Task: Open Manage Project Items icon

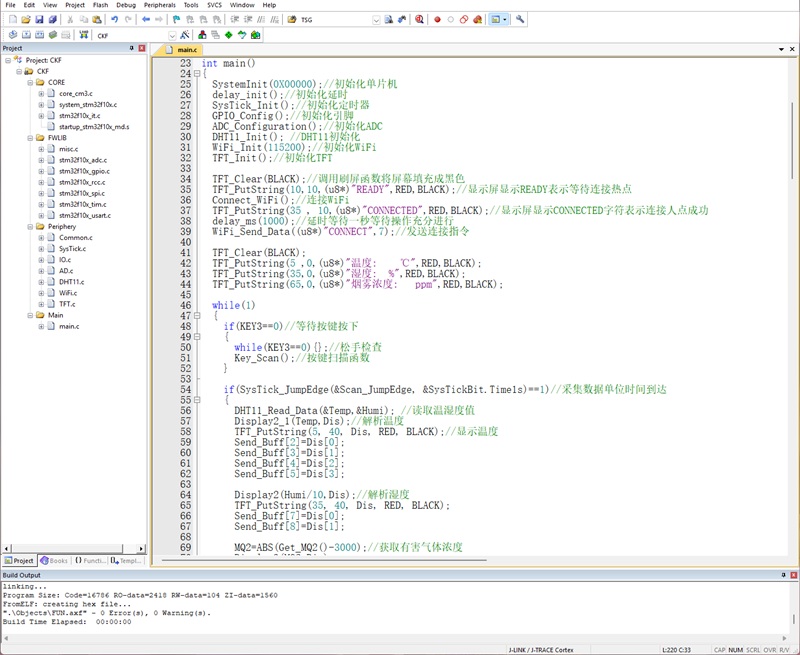Action: [x=203, y=35]
